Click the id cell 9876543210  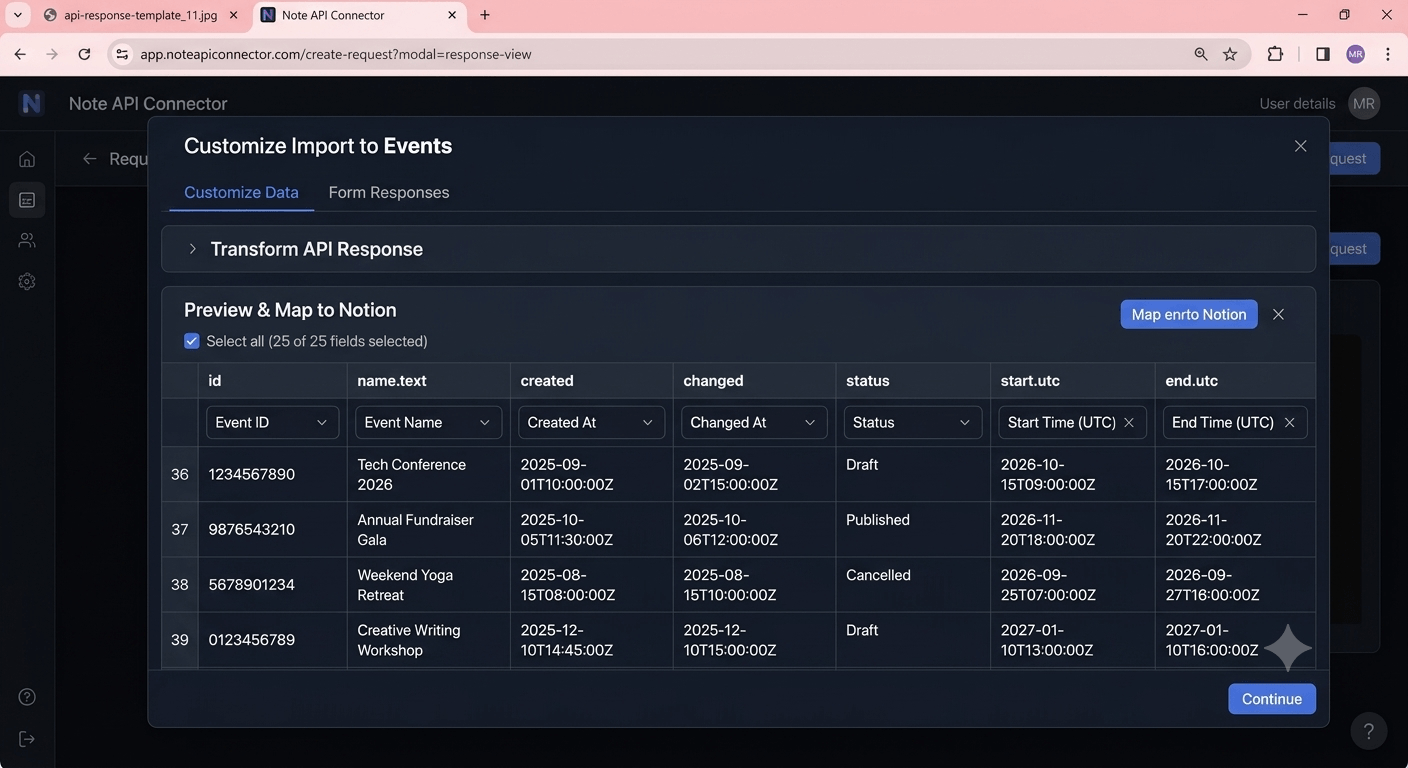(272, 530)
